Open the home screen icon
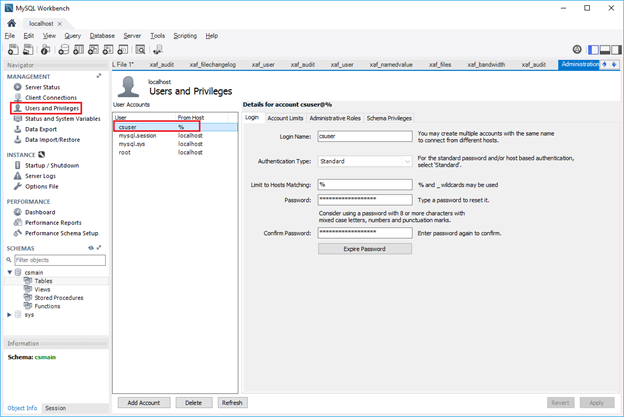624x417 pixels. coord(12,23)
